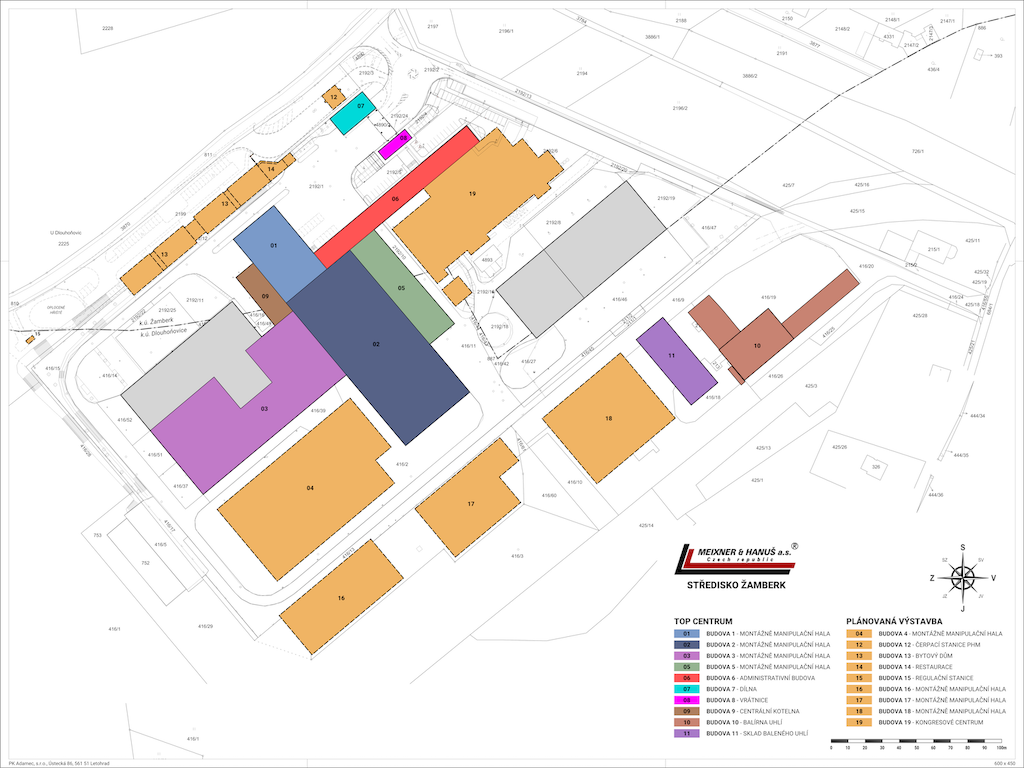
Task: Click the compass rose icon
Action: point(962,577)
